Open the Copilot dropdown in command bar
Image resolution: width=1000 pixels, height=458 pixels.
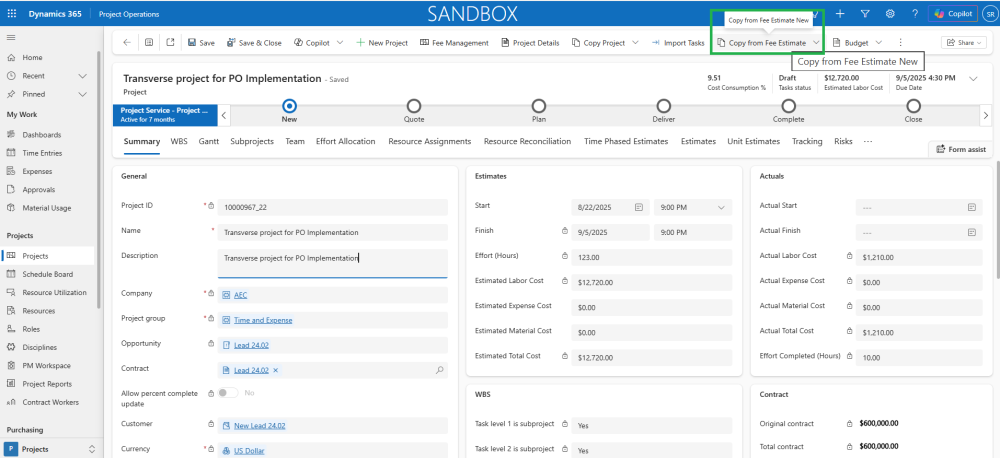[x=340, y=43]
